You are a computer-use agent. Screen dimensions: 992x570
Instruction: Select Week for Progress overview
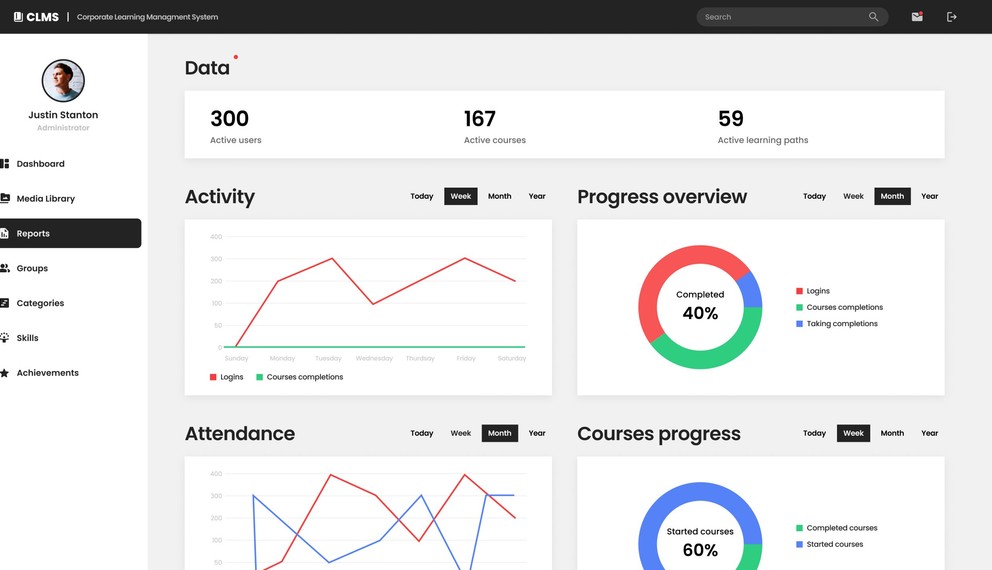(x=853, y=196)
